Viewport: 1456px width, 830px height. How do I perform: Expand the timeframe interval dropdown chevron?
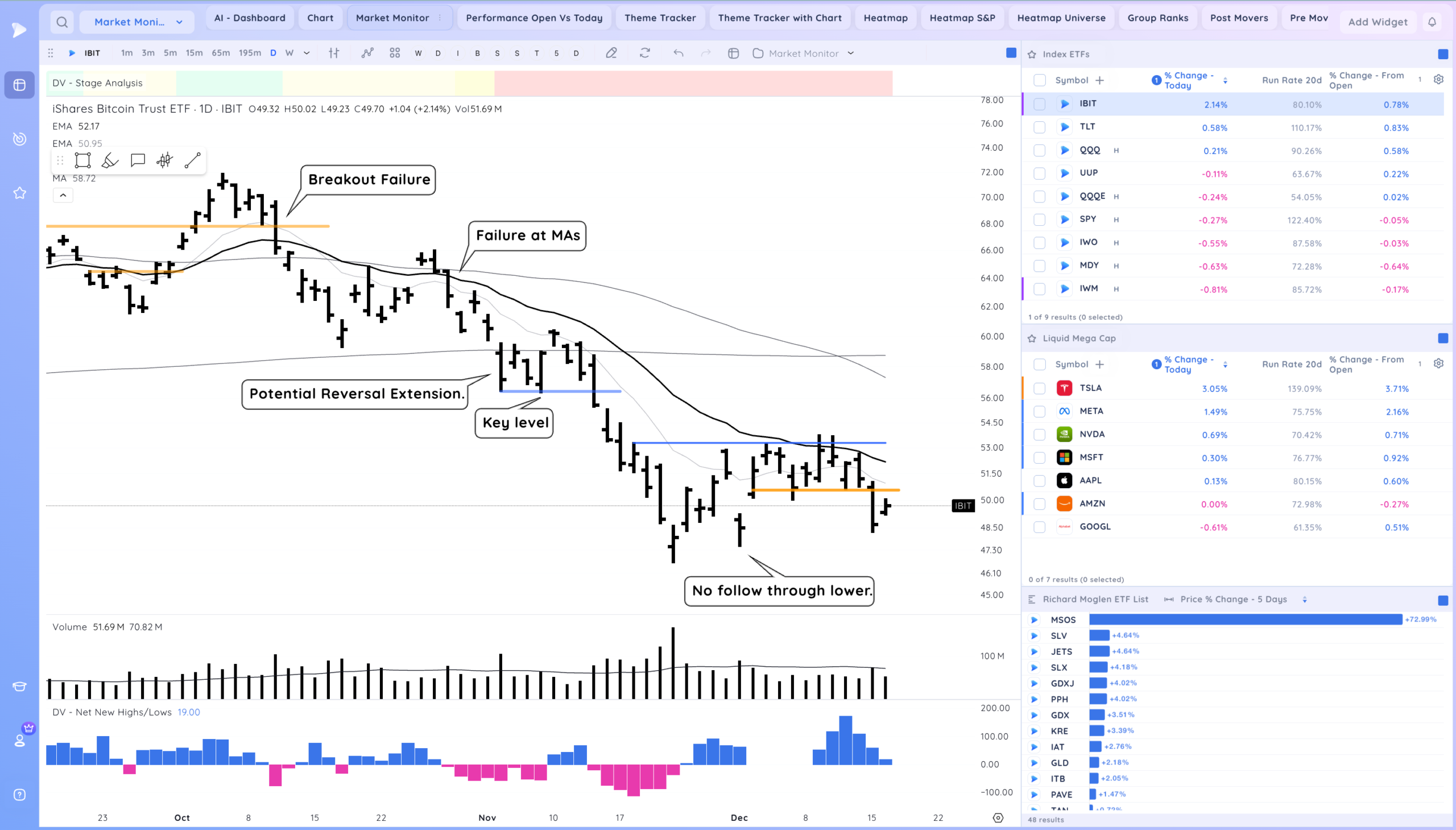pos(307,53)
